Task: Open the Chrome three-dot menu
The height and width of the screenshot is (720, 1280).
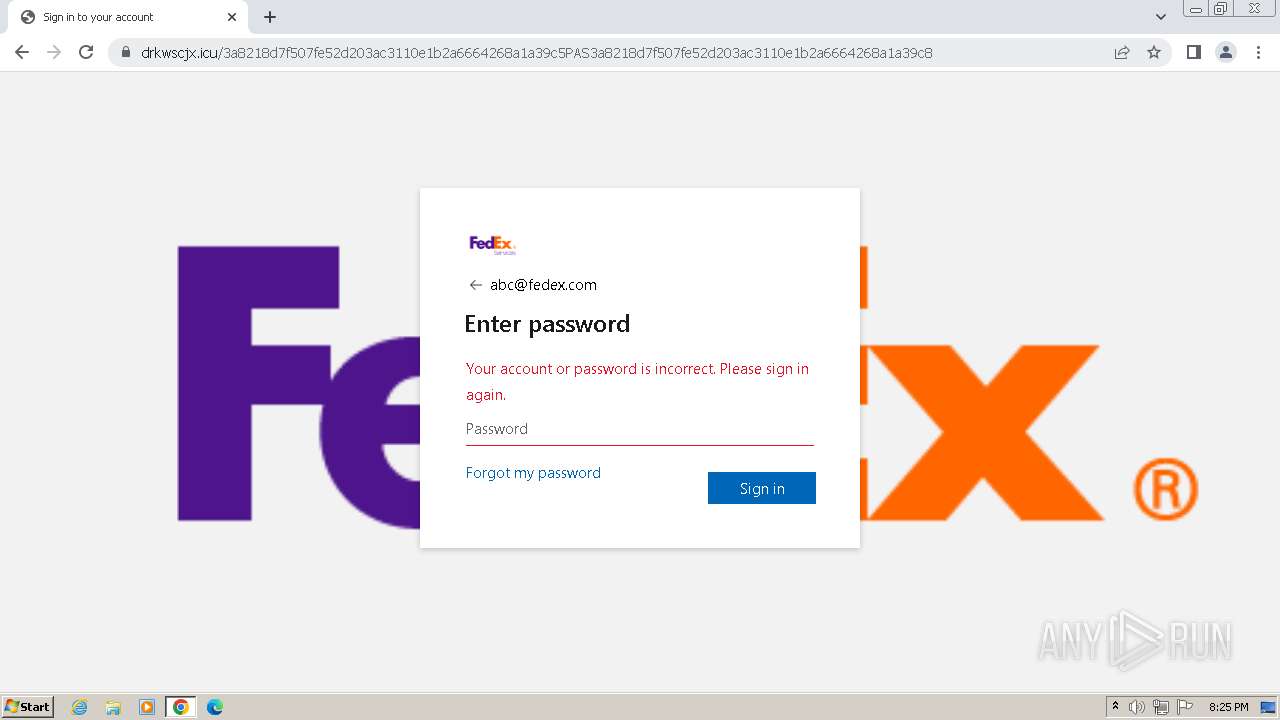Action: click(x=1258, y=52)
